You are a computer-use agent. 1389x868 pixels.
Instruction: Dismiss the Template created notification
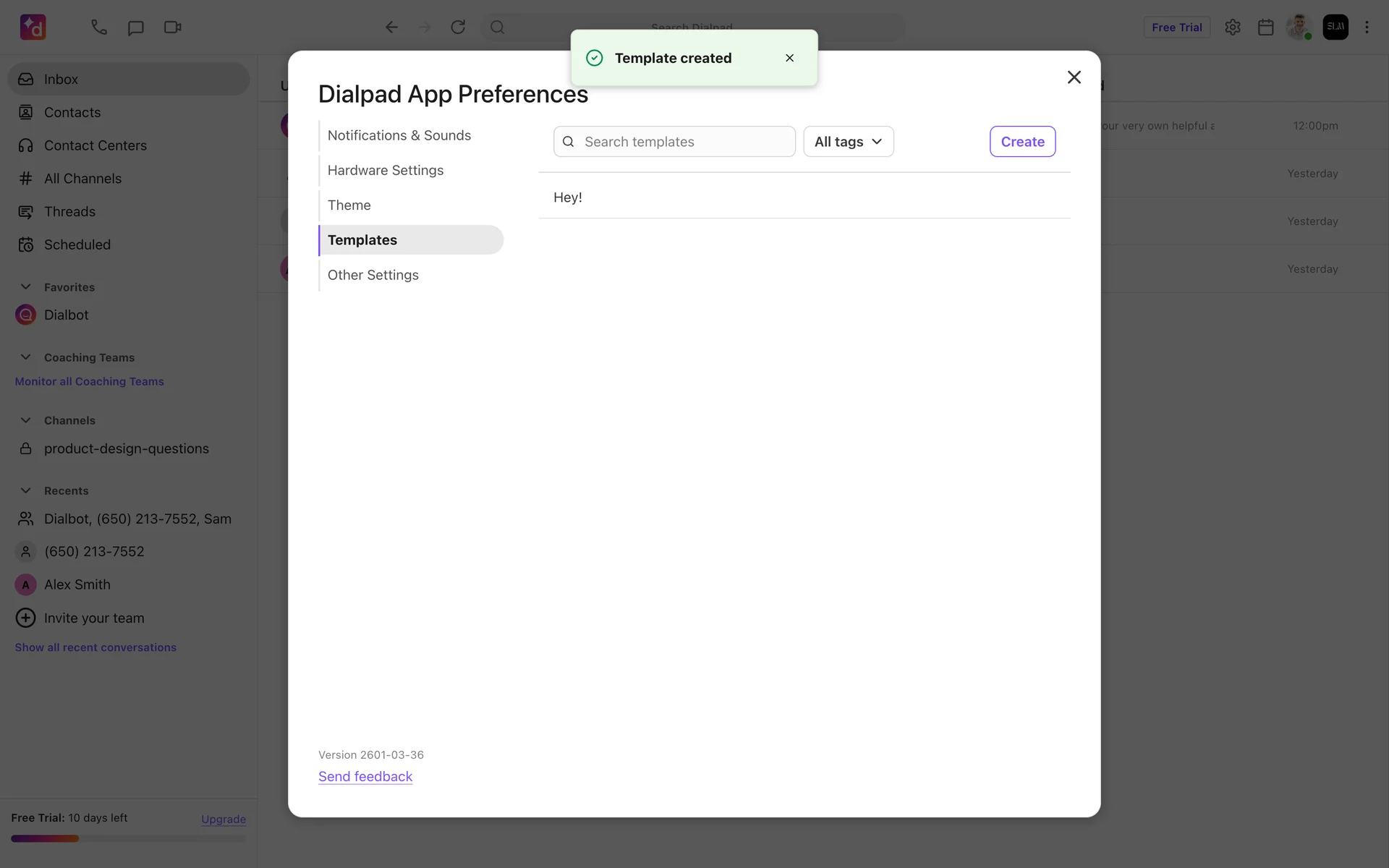coord(789,58)
